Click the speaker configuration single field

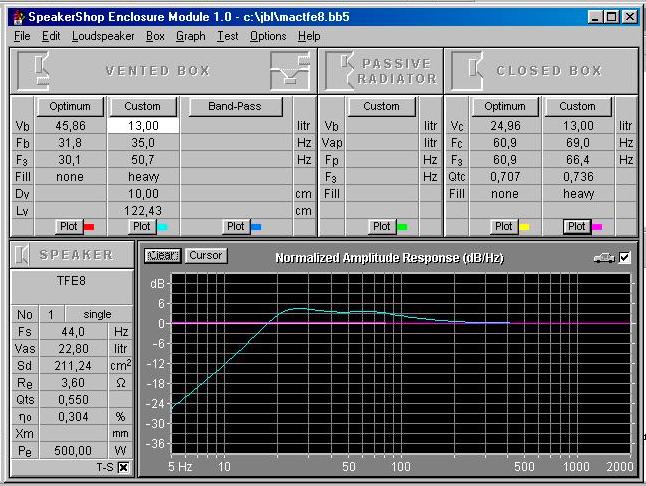tap(98, 315)
